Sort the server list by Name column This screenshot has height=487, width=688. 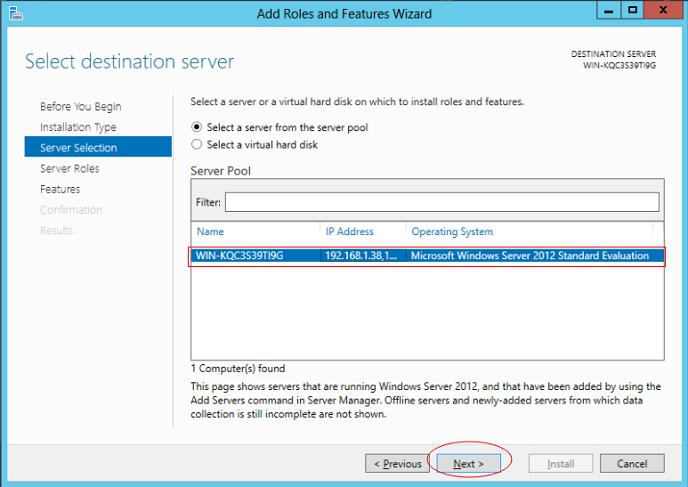tap(210, 232)
